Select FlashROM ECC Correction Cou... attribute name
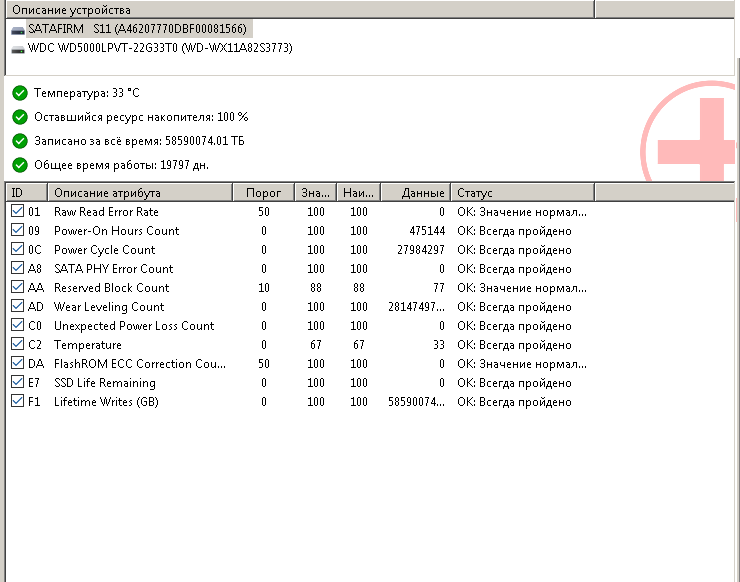The width and height of the screenshot is (740, 582). pyautogui.click(x=140, y=364)
